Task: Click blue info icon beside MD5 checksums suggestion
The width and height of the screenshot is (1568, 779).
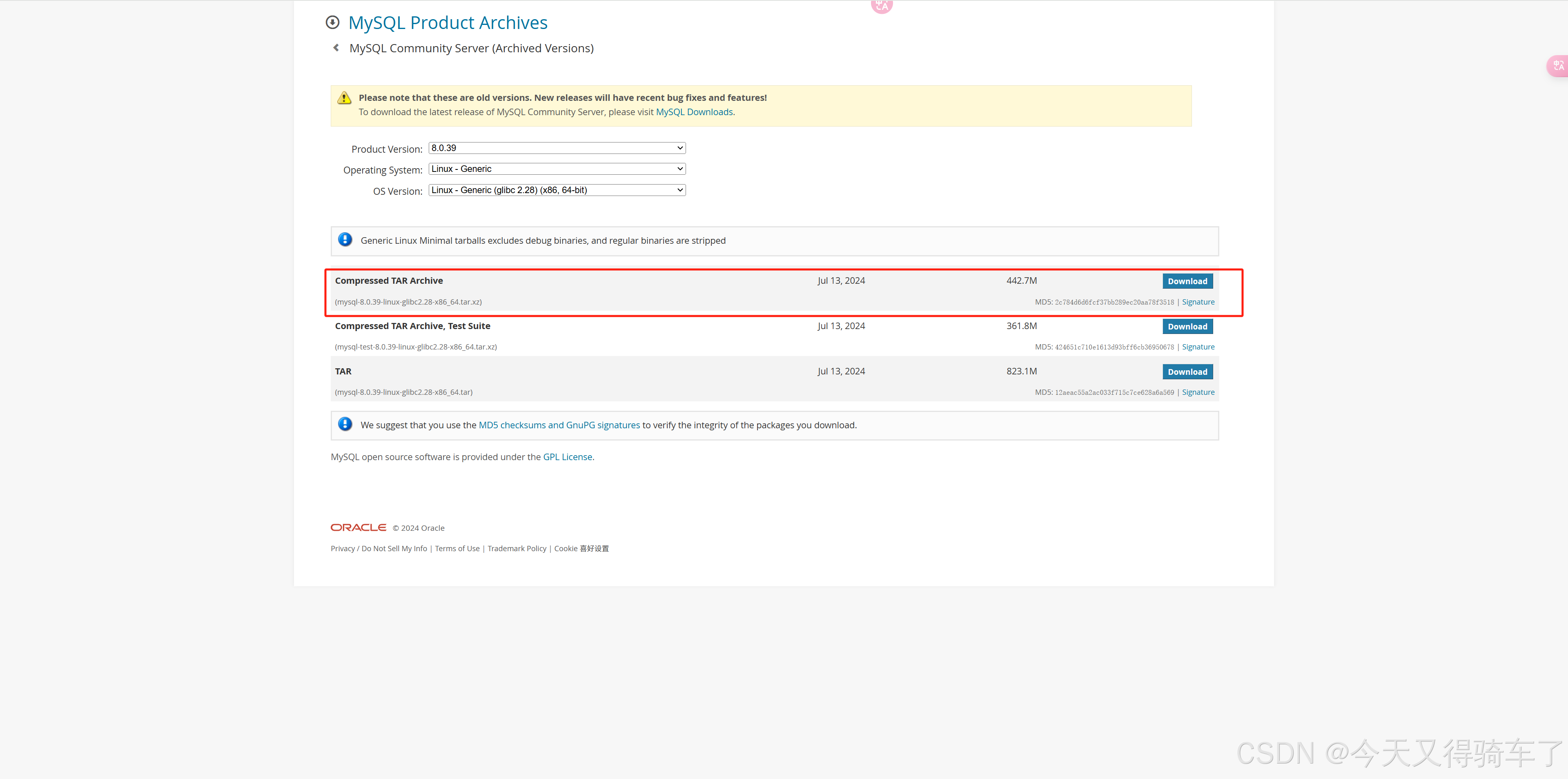Action: coord(345,424)
